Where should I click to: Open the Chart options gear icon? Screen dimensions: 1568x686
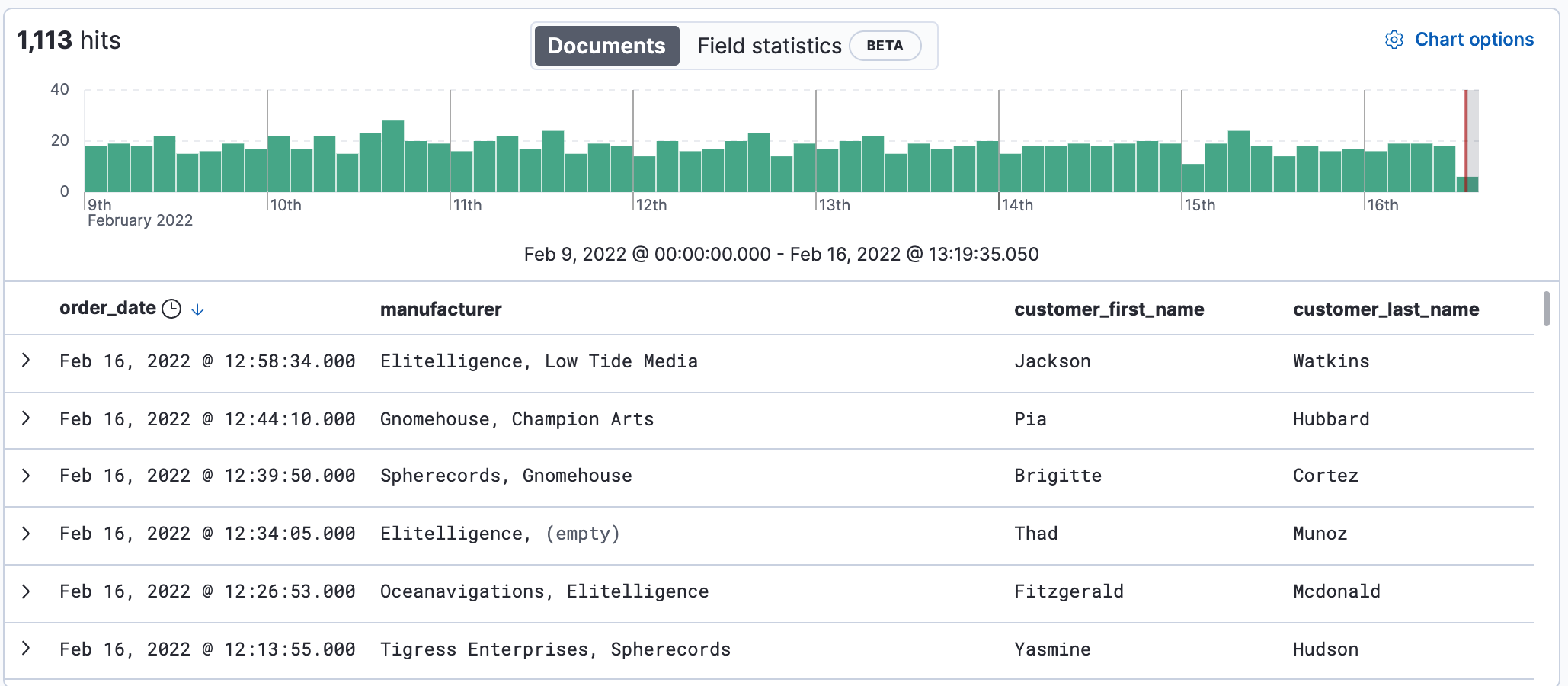[x=1394, y=40]
